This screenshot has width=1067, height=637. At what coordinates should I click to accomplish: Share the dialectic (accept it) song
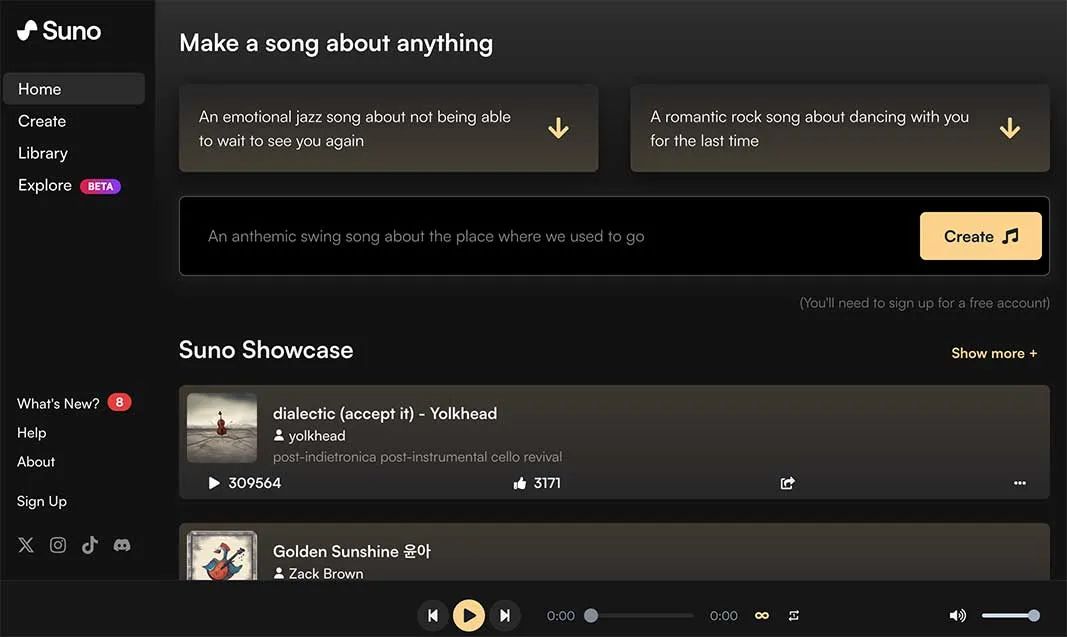coord(787,483)
